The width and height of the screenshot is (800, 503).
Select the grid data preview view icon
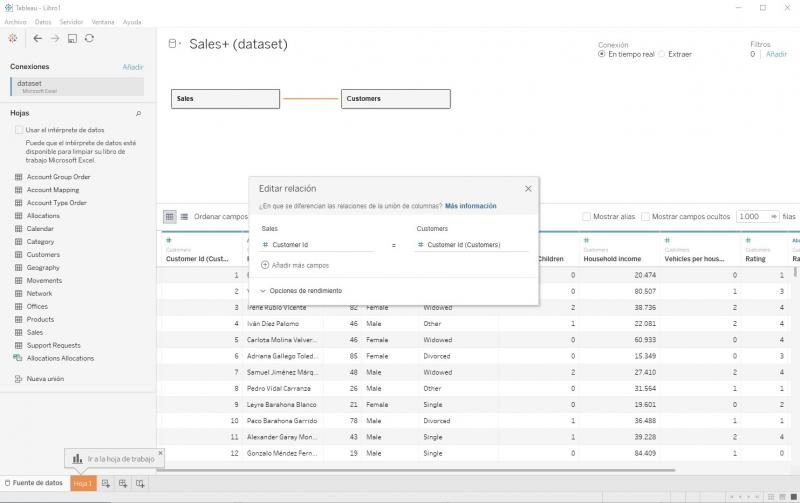169,217
